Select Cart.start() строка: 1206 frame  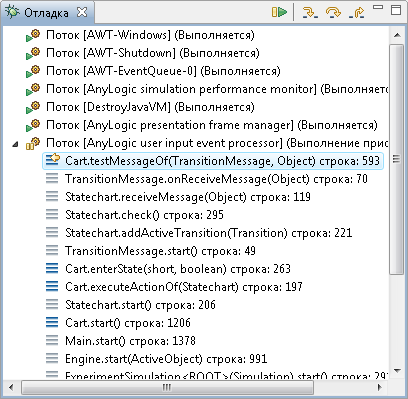pos(128,323)
